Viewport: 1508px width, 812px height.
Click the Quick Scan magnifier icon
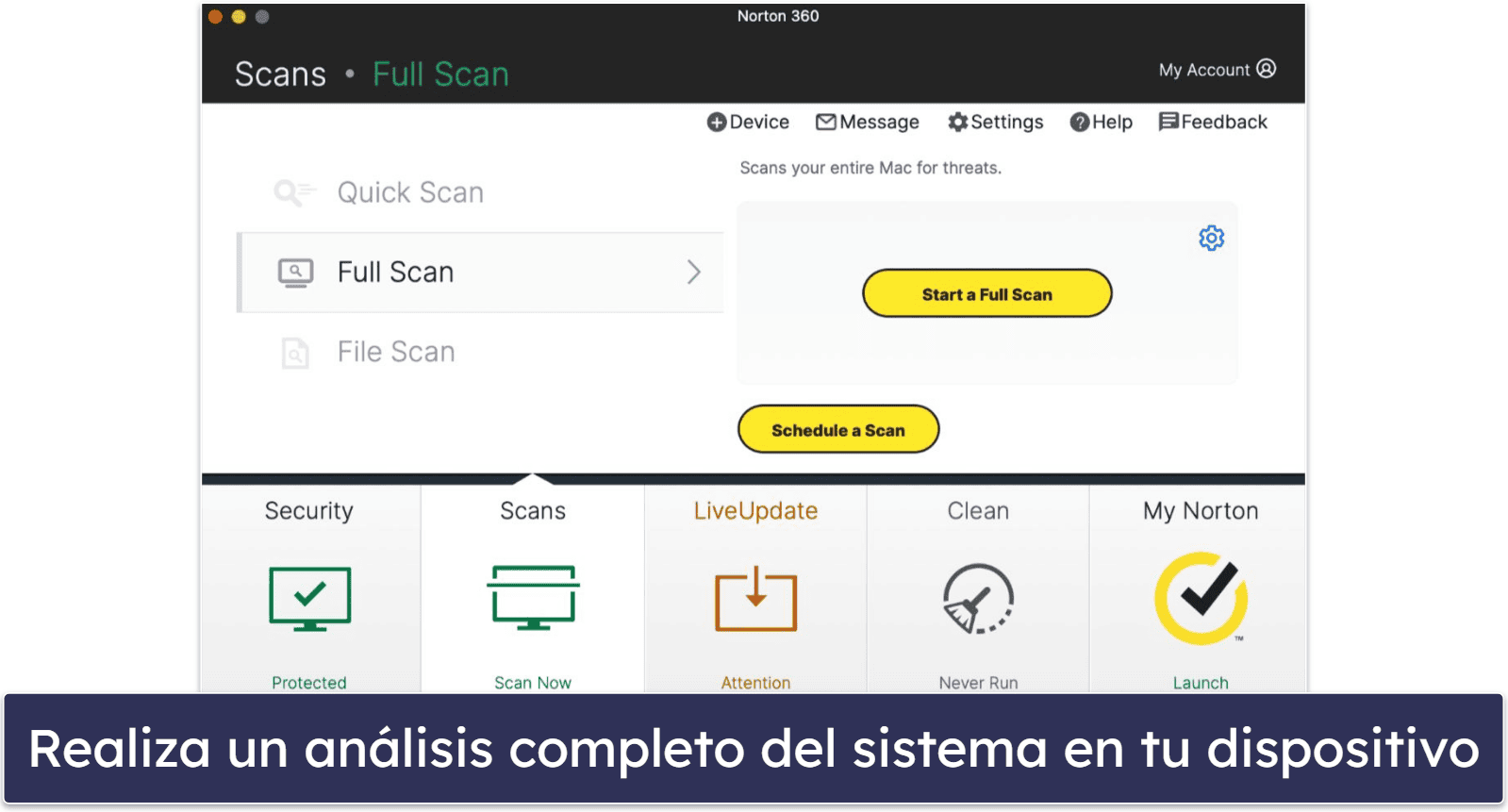tap(294, 192)
